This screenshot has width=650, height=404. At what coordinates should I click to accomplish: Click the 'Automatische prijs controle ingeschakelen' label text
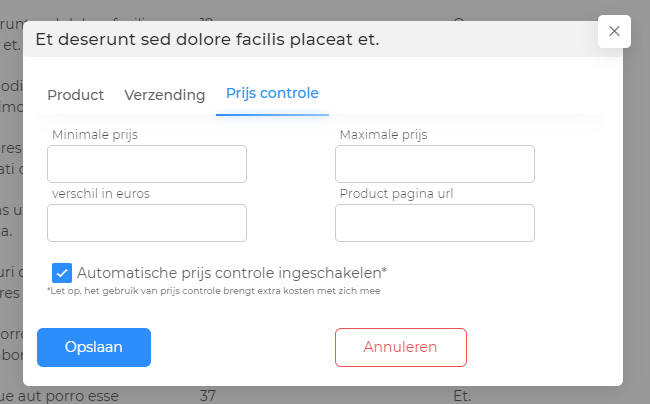pyautogui.click(x=232, y=272)
